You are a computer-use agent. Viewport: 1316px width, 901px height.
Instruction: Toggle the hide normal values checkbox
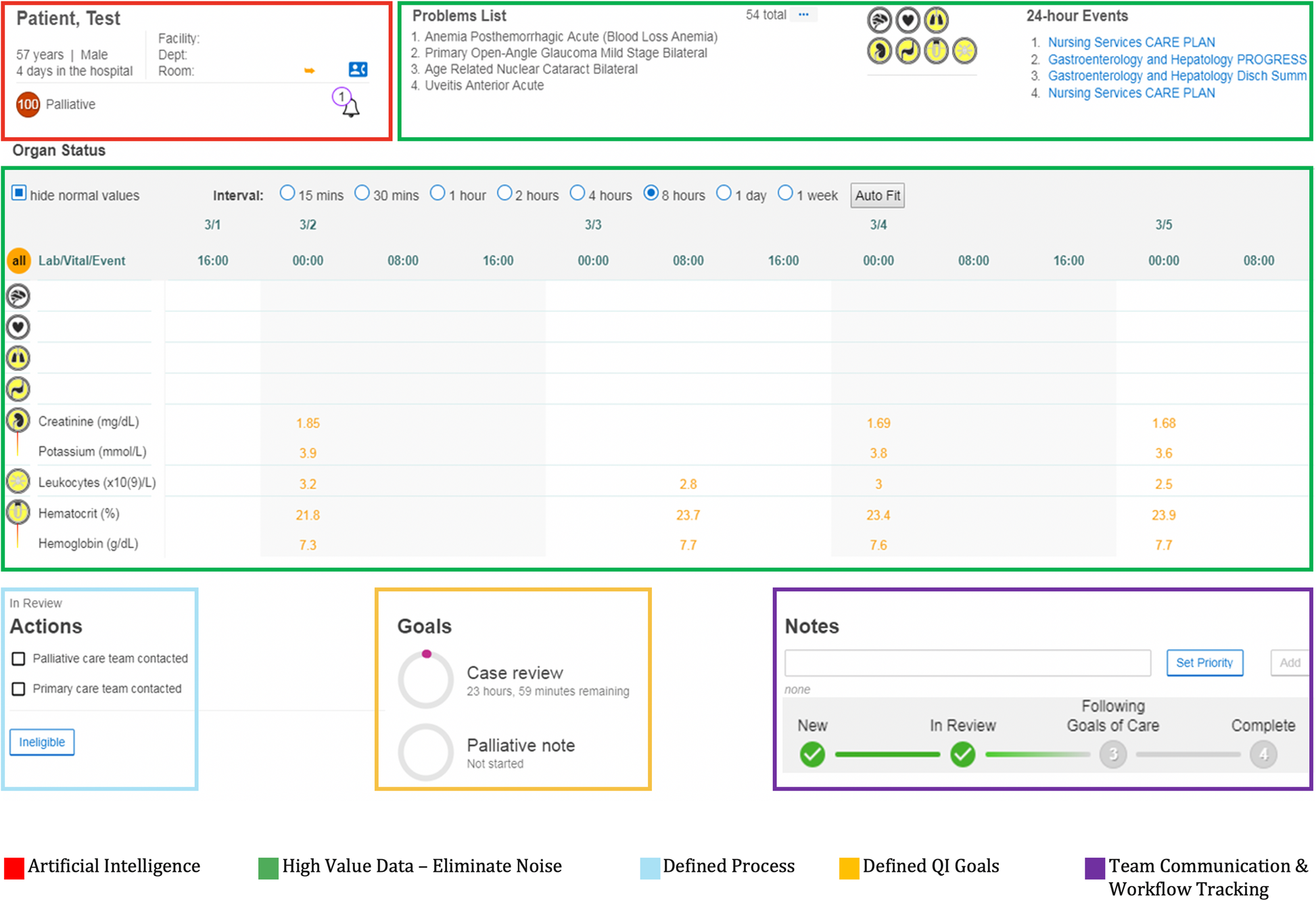[x=19, y=193]
